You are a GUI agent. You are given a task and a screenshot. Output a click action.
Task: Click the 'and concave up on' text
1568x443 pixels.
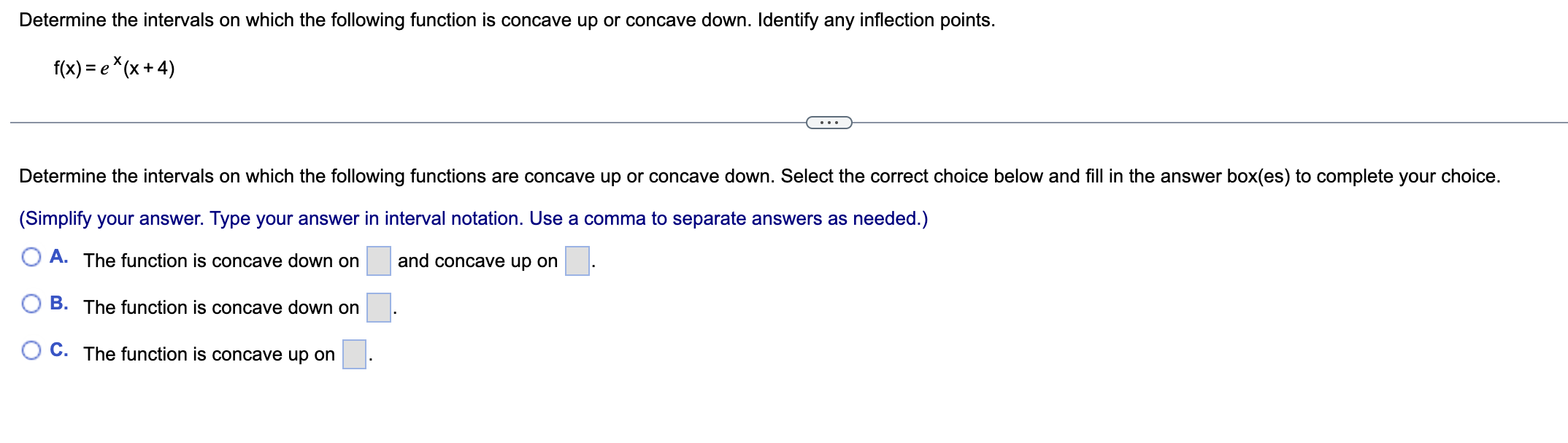[477, 261]
